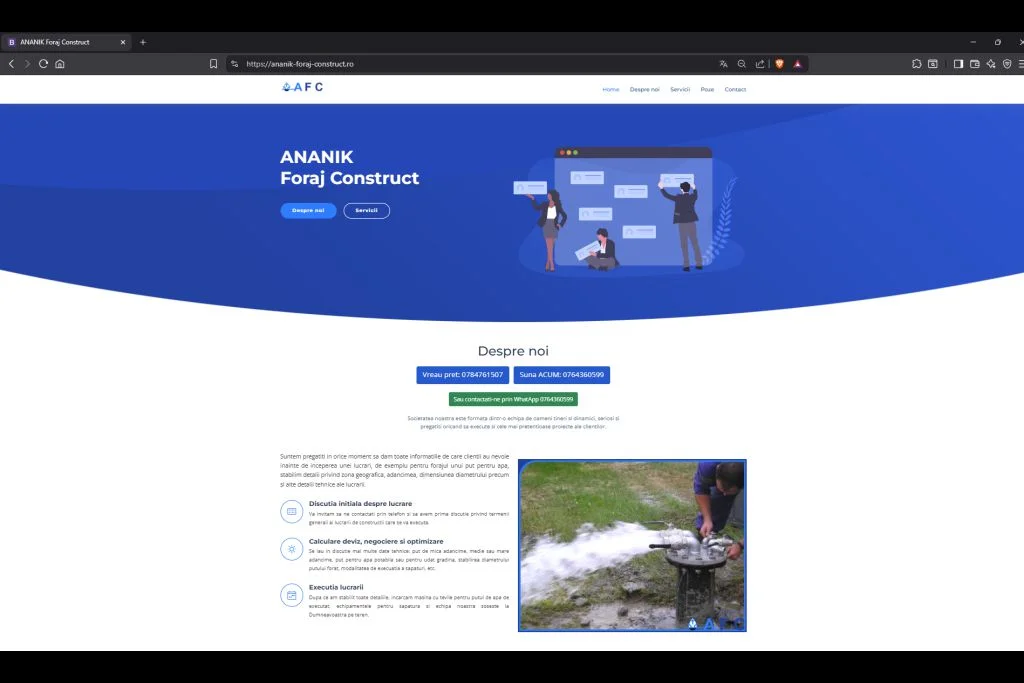
Task: Open the Brave Rewards triangle icon
Action: click(x=798, y=64)
